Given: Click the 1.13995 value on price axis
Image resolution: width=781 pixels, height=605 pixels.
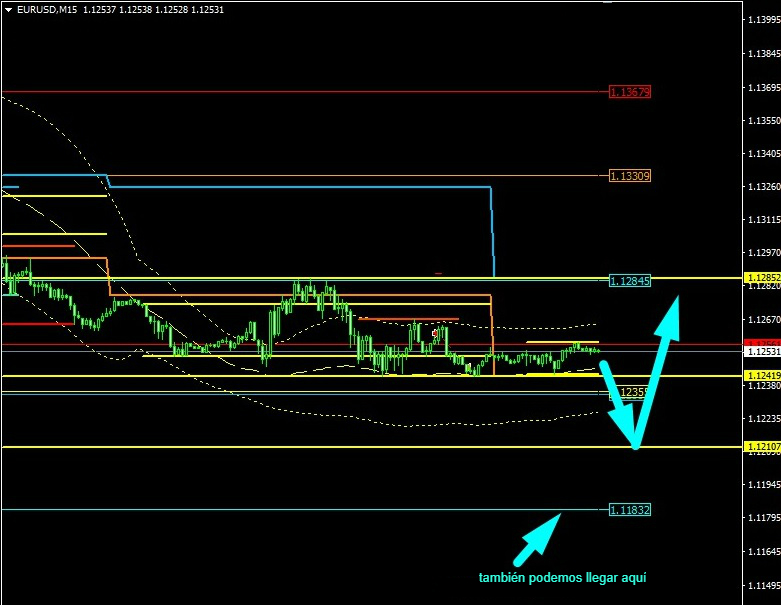Looking at the screenshot, I should point(762,19).
